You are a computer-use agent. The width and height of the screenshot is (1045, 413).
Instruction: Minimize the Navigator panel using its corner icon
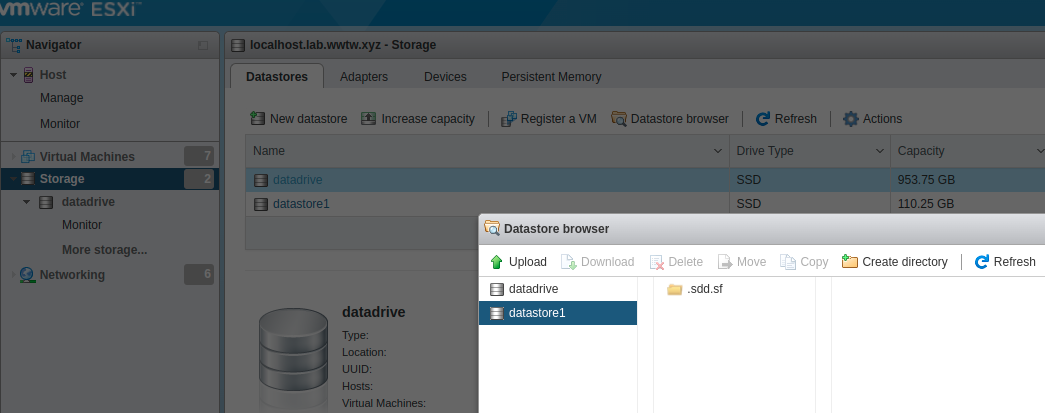coord(203,45)
